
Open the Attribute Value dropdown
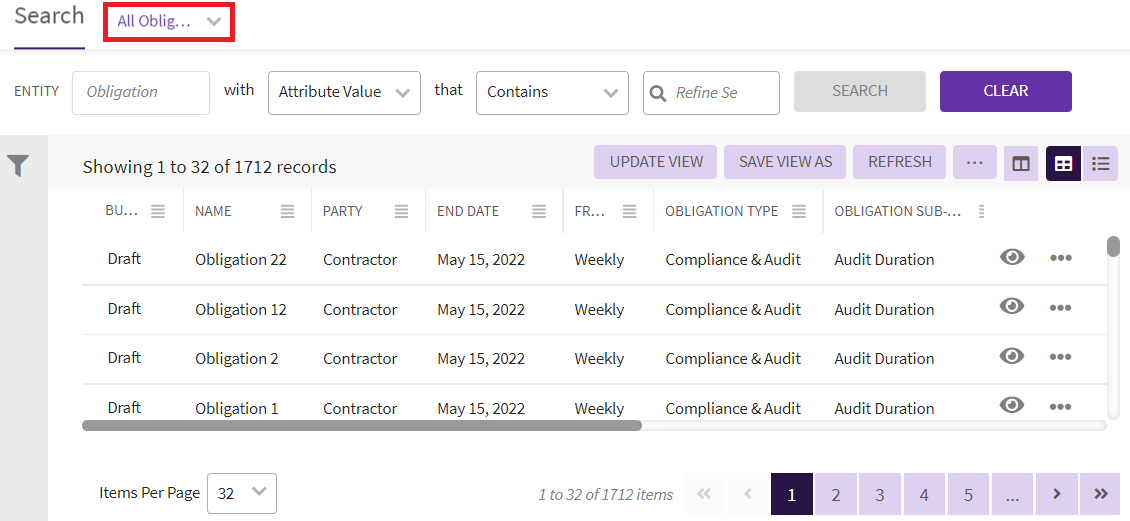344,92
